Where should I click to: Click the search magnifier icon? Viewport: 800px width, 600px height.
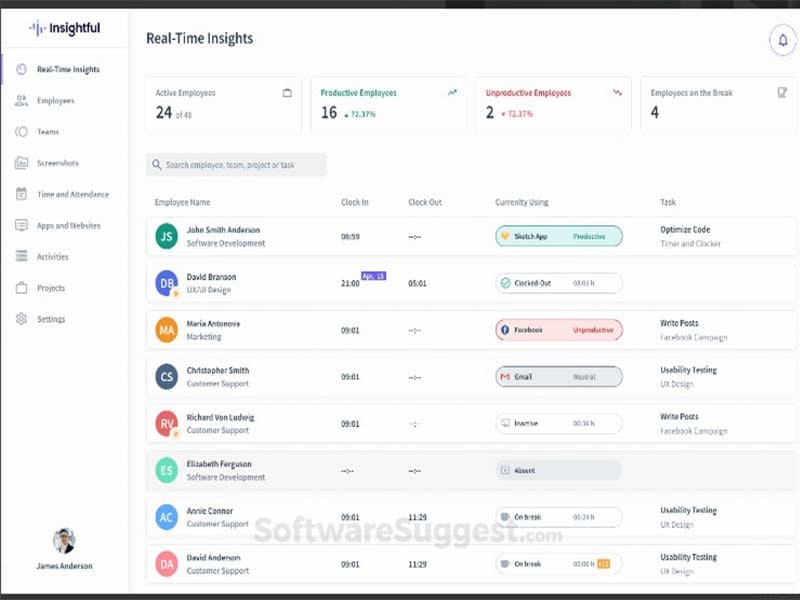tap(157, 164)
